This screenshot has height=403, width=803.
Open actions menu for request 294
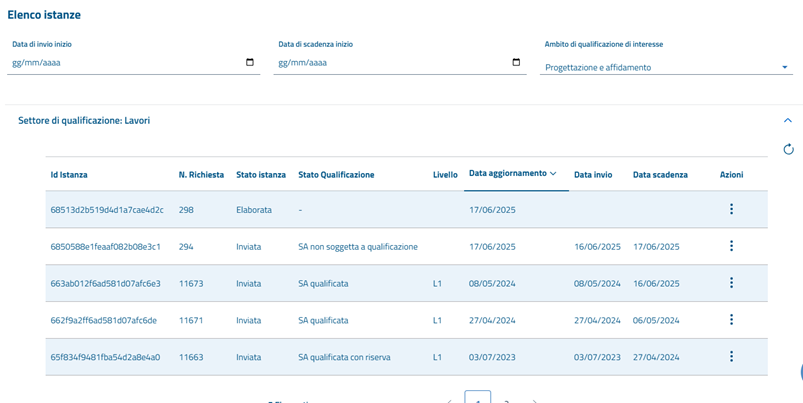731,246
